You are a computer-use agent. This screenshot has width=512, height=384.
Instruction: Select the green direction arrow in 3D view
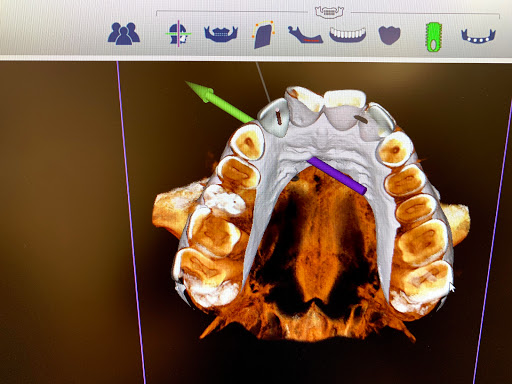pyautogui.click(x=221, y=101)
